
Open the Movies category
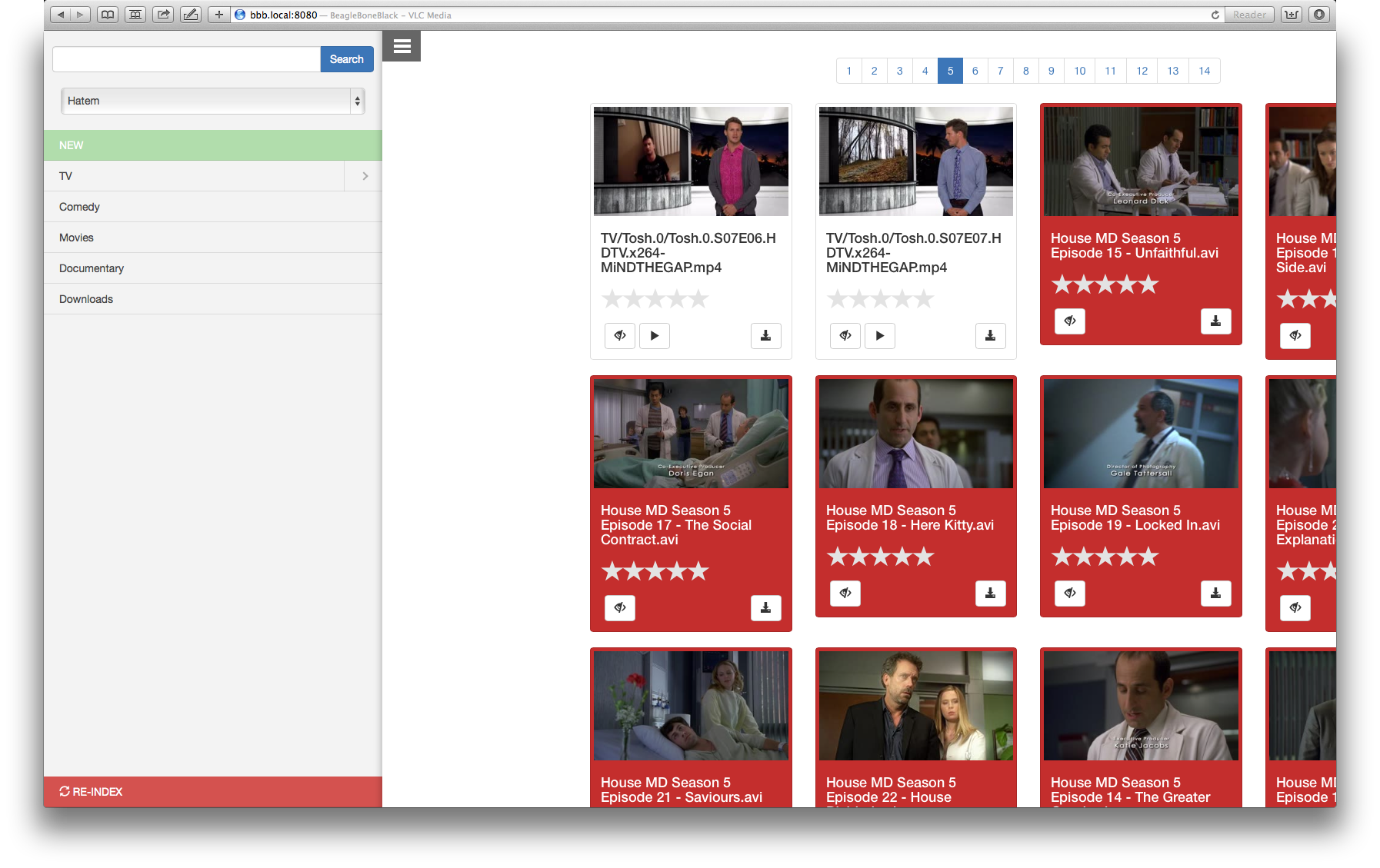(x=213, y=238)
